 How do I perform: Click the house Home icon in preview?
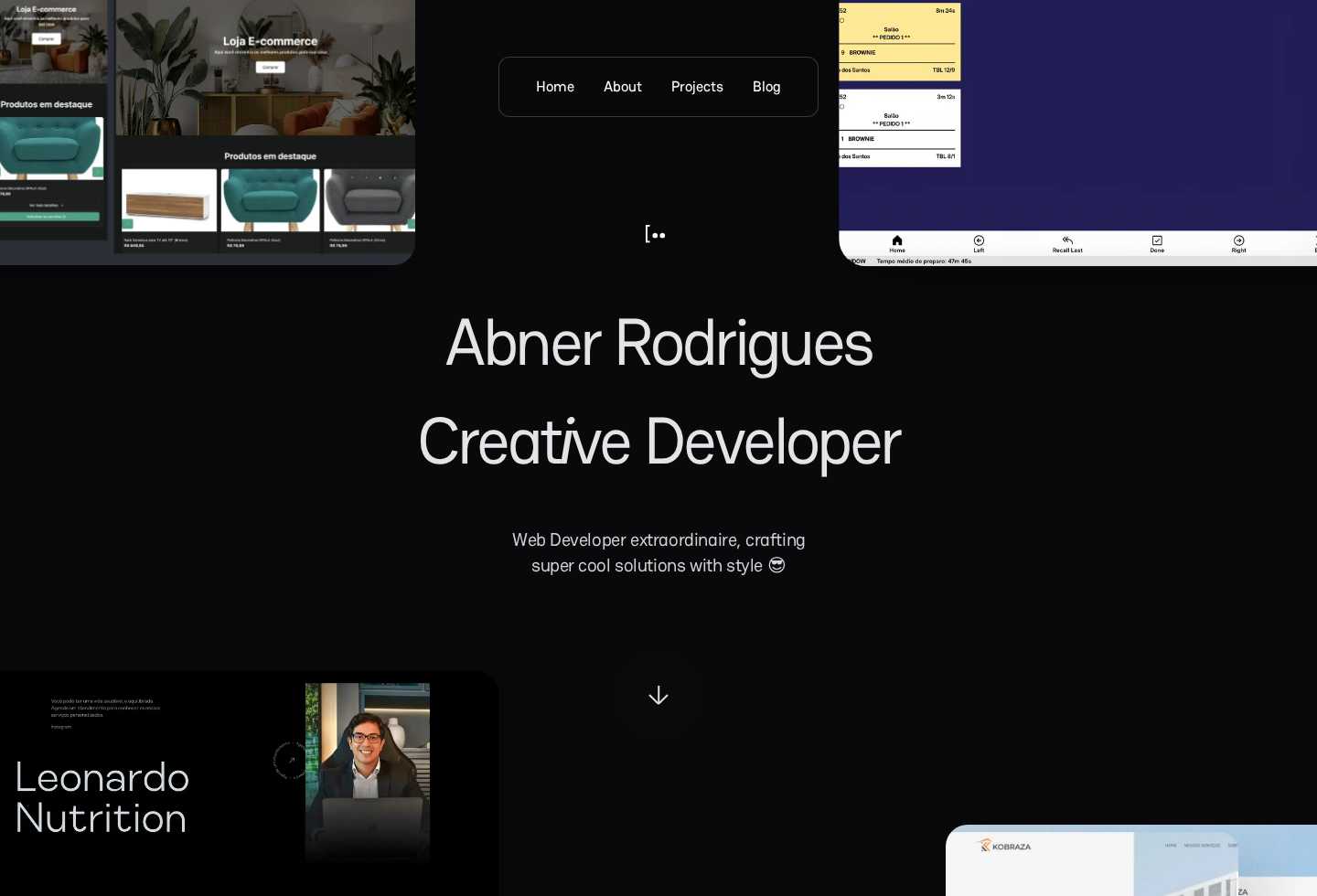[x=897, y=240]
